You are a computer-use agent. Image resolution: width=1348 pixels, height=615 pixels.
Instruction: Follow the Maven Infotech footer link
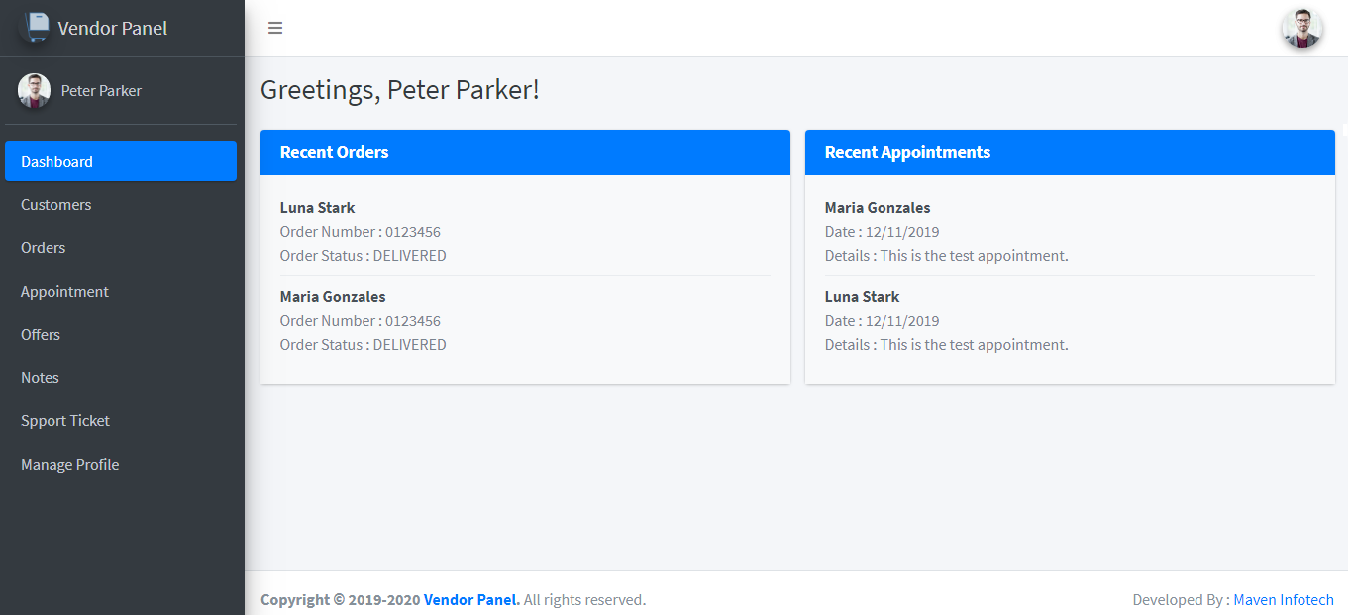tap(1283, 600)
